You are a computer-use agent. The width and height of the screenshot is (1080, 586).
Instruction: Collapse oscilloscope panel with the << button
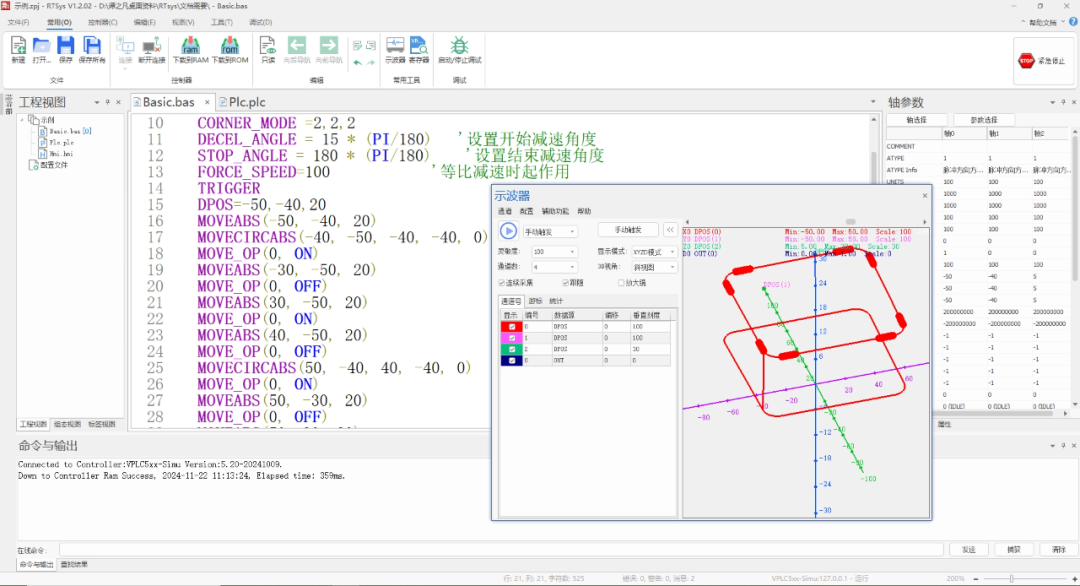point(670,230)
